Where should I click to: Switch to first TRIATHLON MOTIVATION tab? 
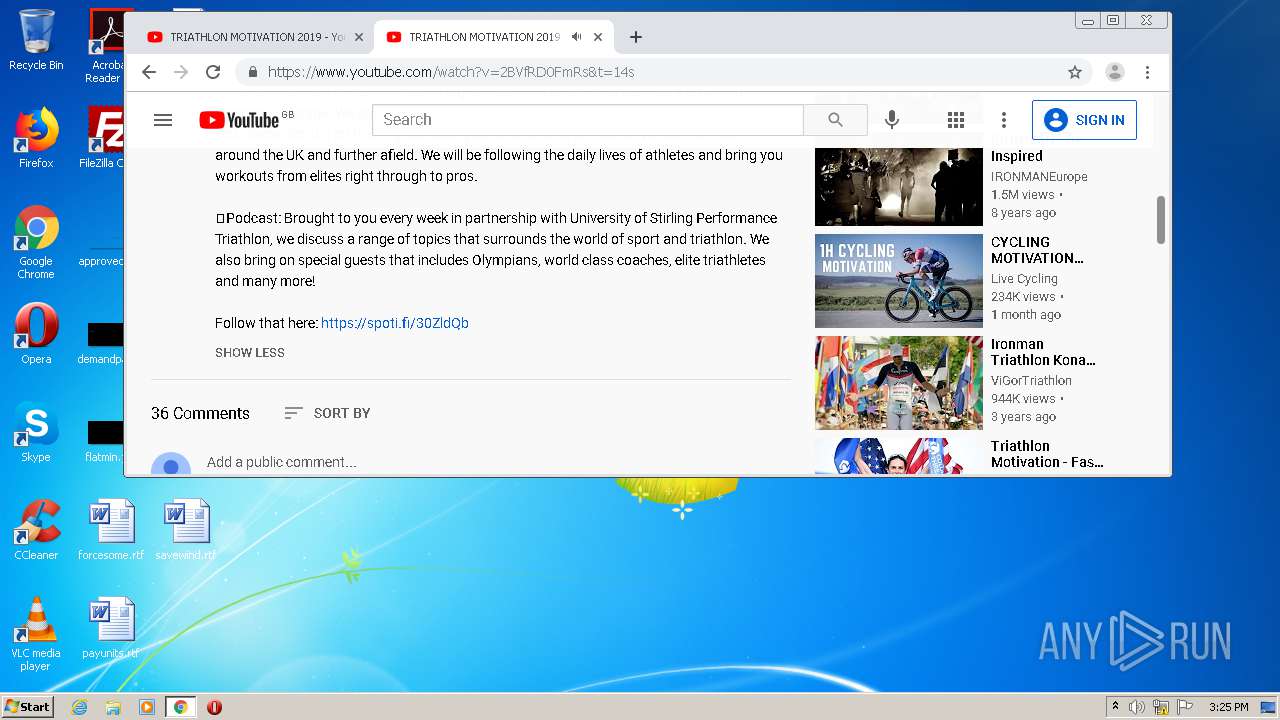253,37
